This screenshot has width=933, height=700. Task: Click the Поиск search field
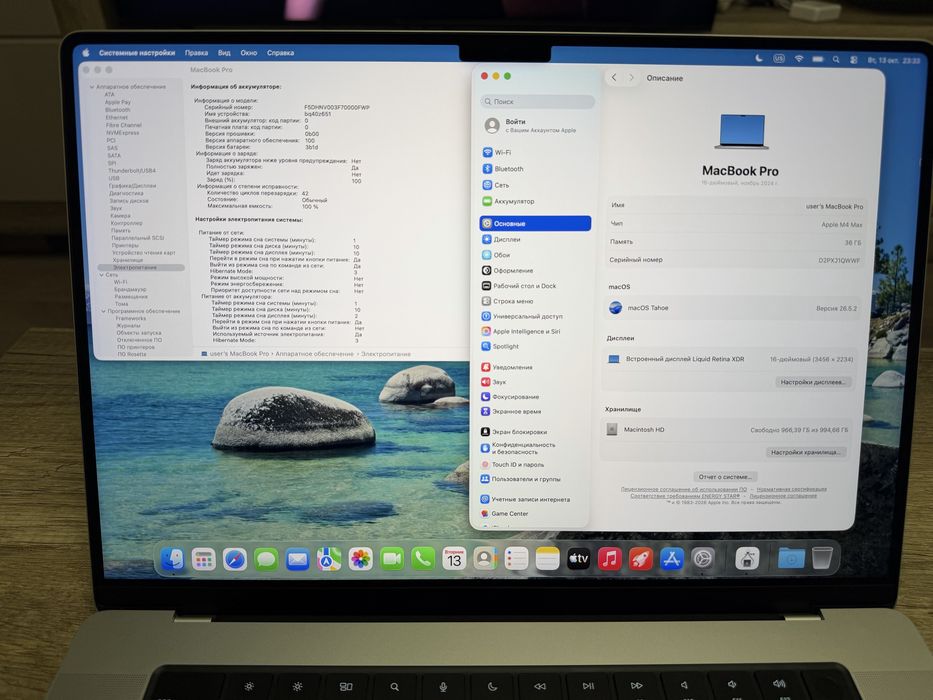click(x=537, y=101)
